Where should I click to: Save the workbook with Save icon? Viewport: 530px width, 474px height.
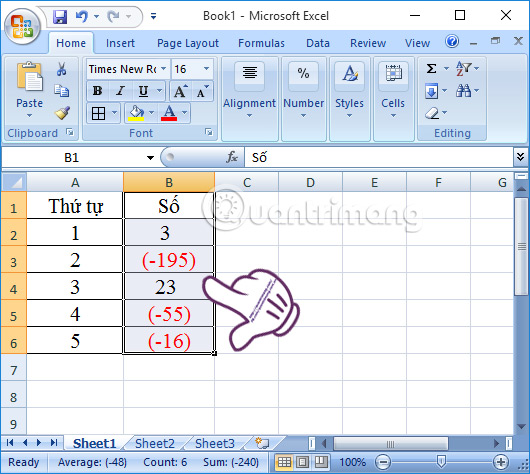tap(60, 17)
